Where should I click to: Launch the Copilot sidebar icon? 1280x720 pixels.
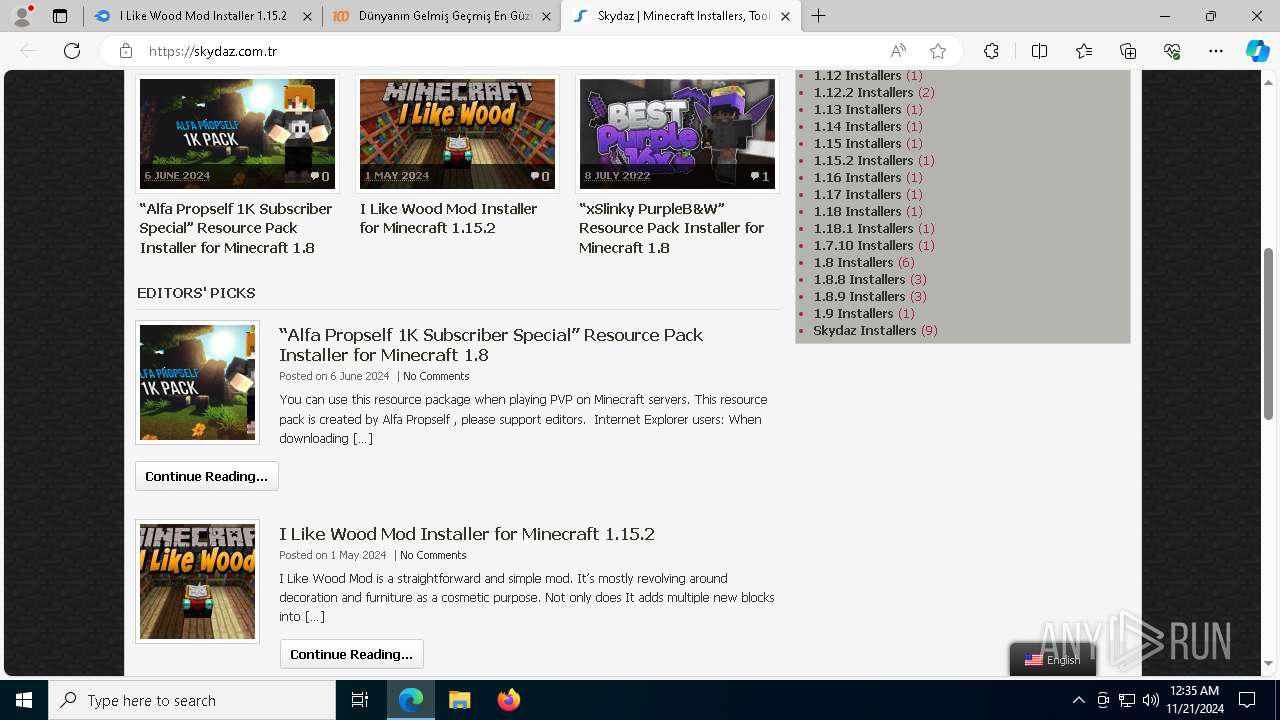point(1257,51)
